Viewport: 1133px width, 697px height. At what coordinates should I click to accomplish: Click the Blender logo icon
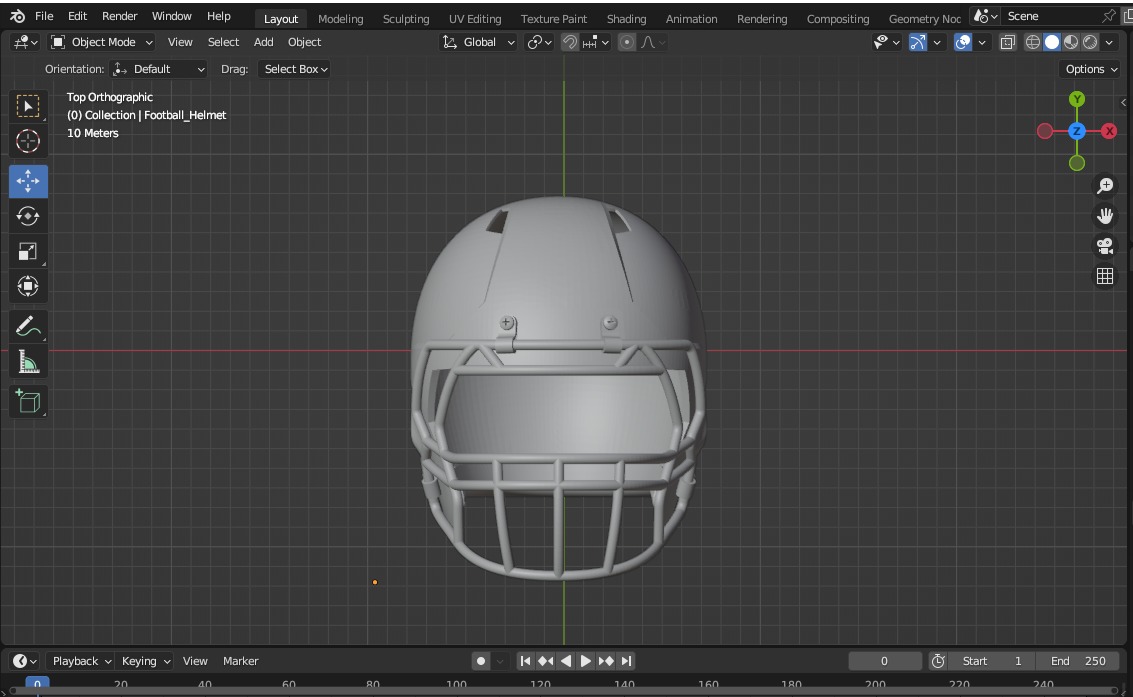(x=18, y=16)
